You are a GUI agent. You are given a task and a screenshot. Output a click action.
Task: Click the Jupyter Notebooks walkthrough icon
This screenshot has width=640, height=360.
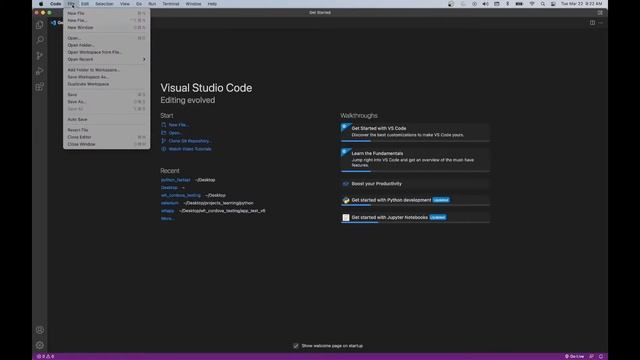[x=346, y=218]
